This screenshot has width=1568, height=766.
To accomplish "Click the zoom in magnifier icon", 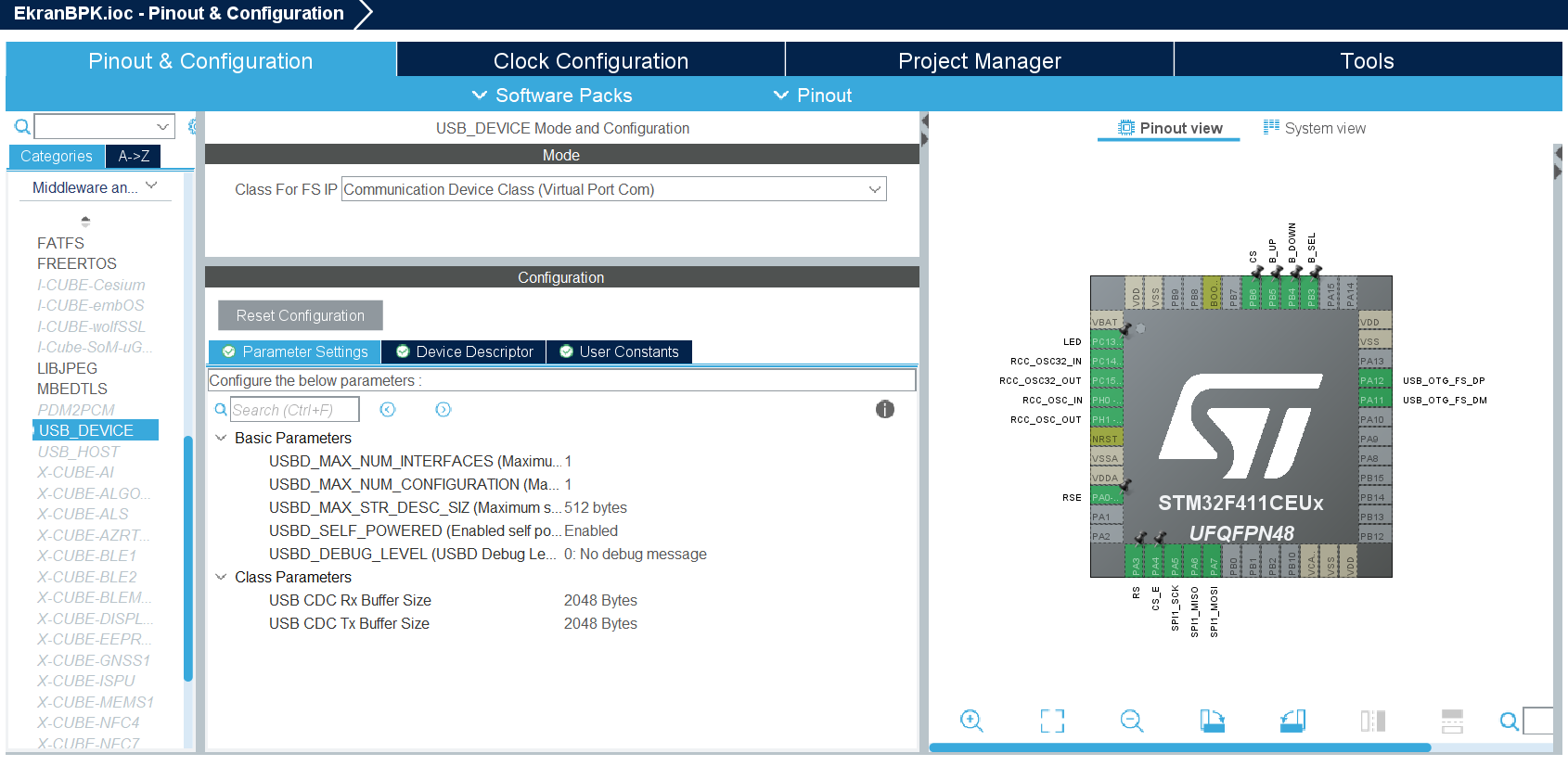I will [x=971, y=721].
